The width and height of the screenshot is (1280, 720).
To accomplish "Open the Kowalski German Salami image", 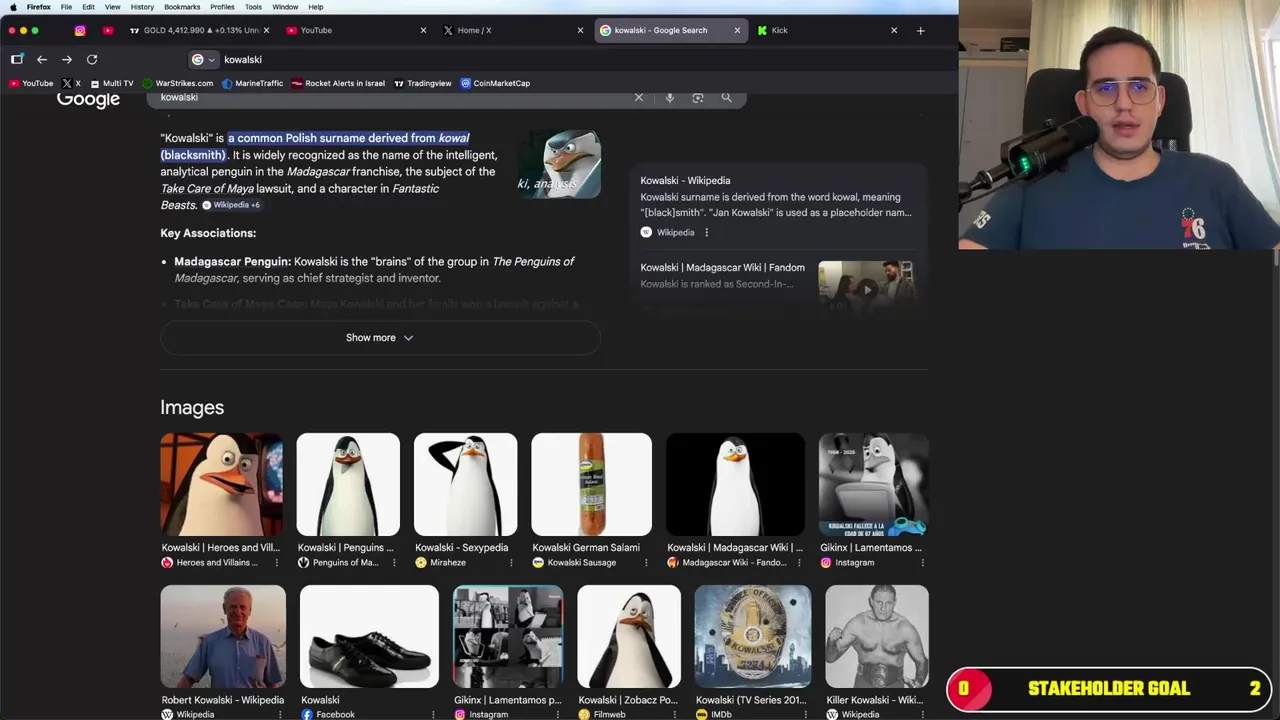I will pos(591,484).
